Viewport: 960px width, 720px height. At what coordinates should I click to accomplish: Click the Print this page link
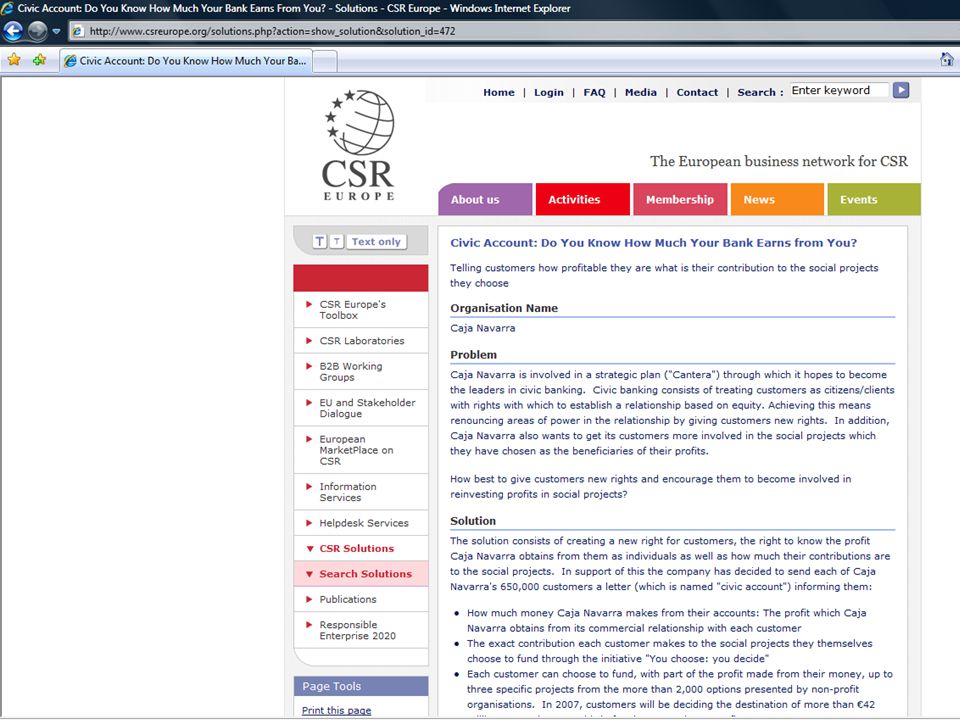[x=336, y=710]
